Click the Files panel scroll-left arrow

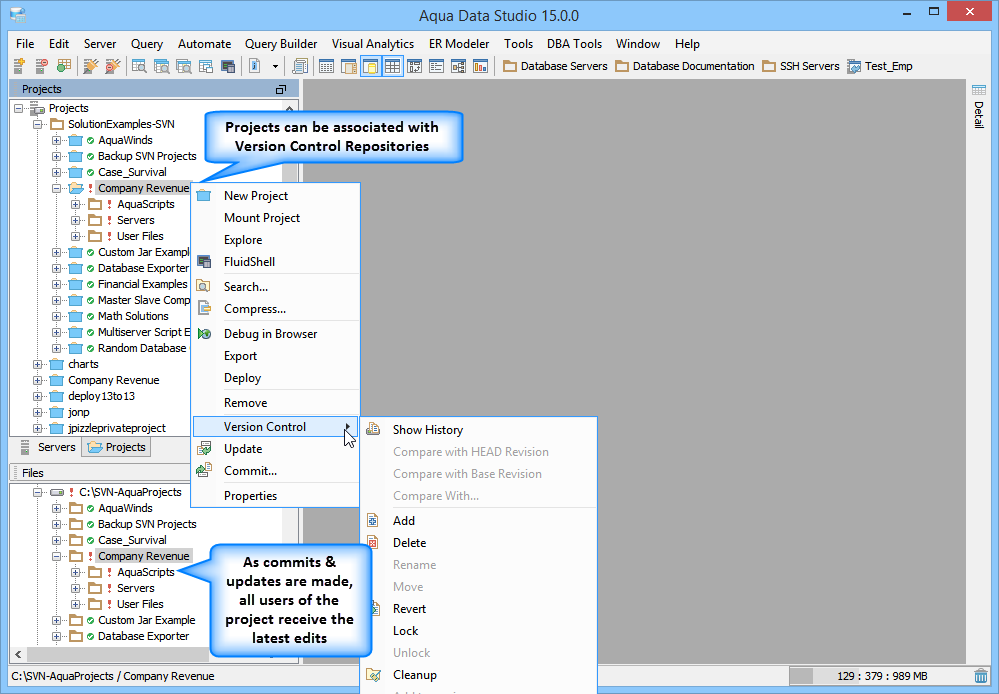(18, 654)
